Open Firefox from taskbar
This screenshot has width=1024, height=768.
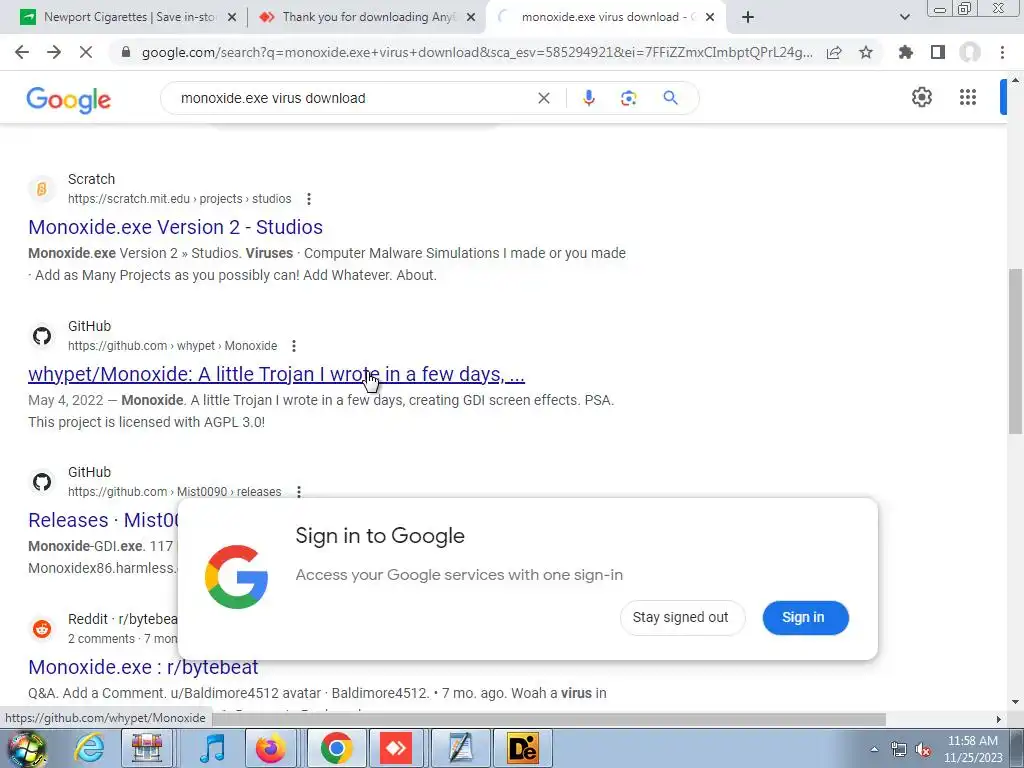pos(270,748)
